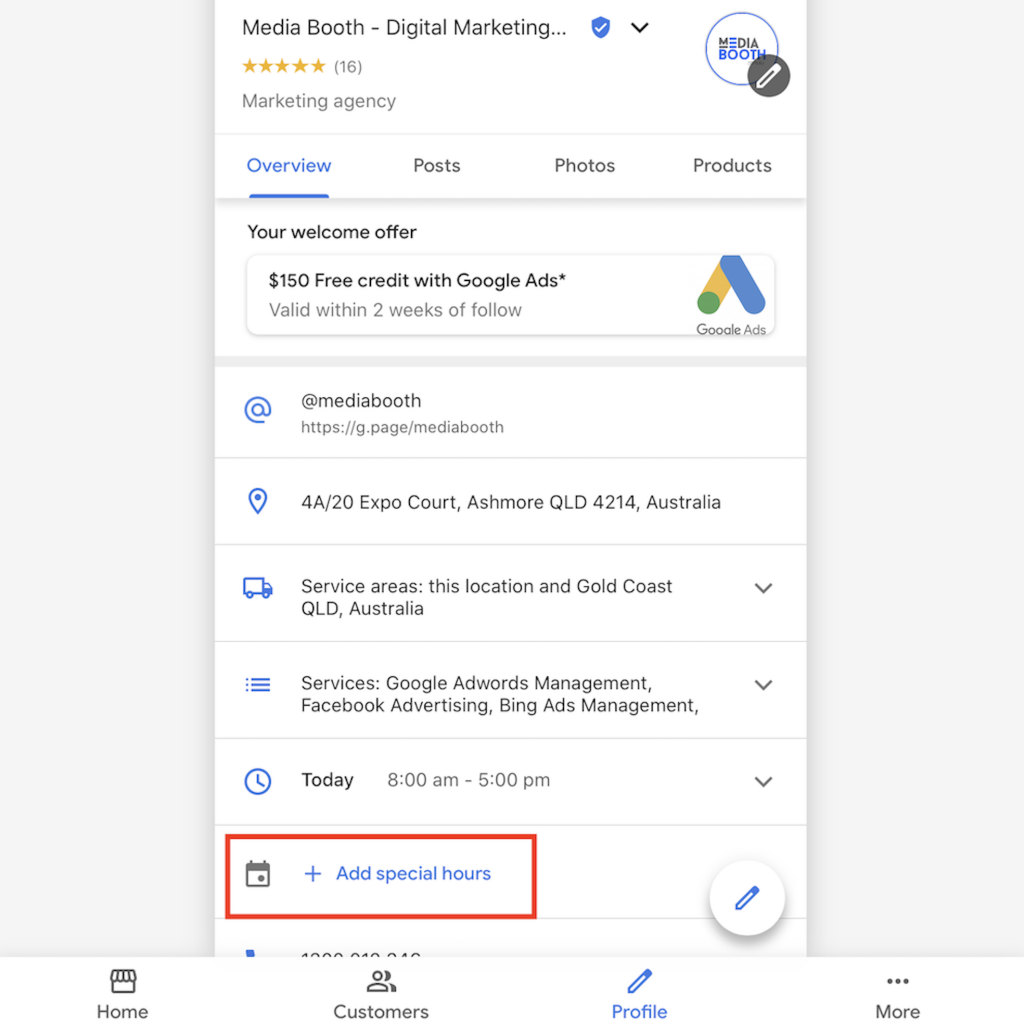
Task: Expand the Service areas section
Action: click(x=763, y=588)
